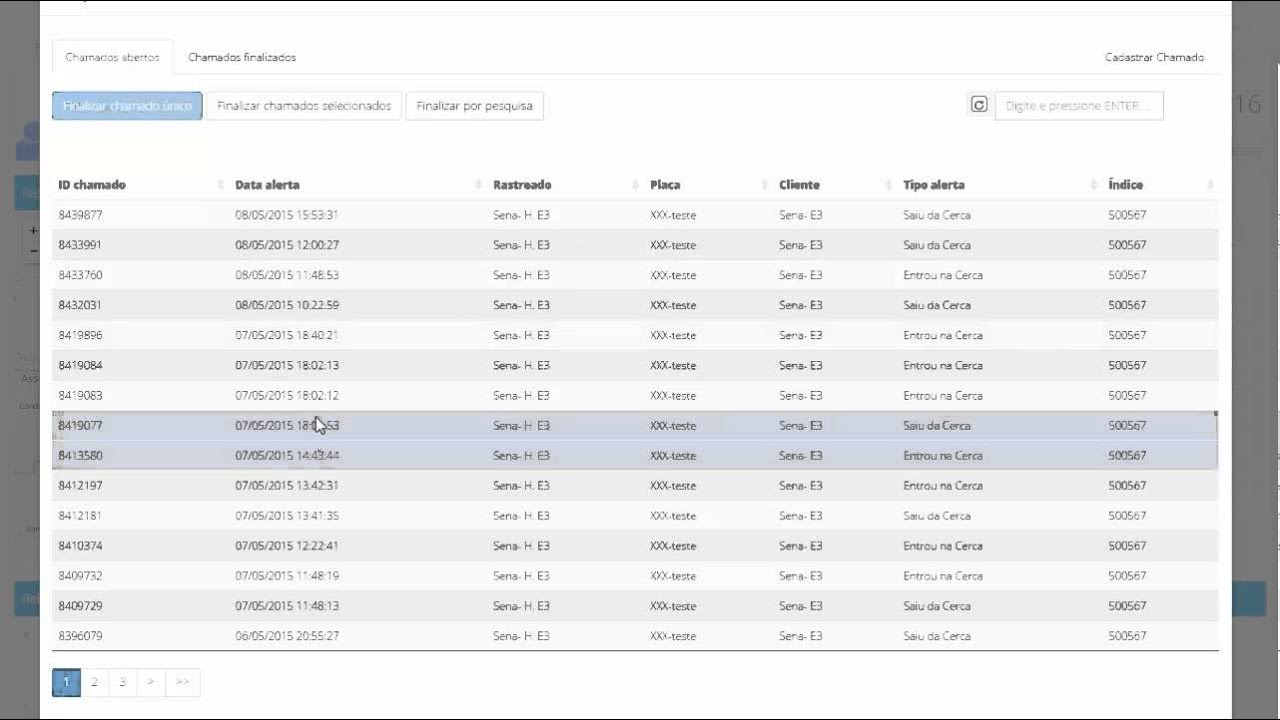
Task: Sort by Placa column arrows
Action: (x=764, y=185)
